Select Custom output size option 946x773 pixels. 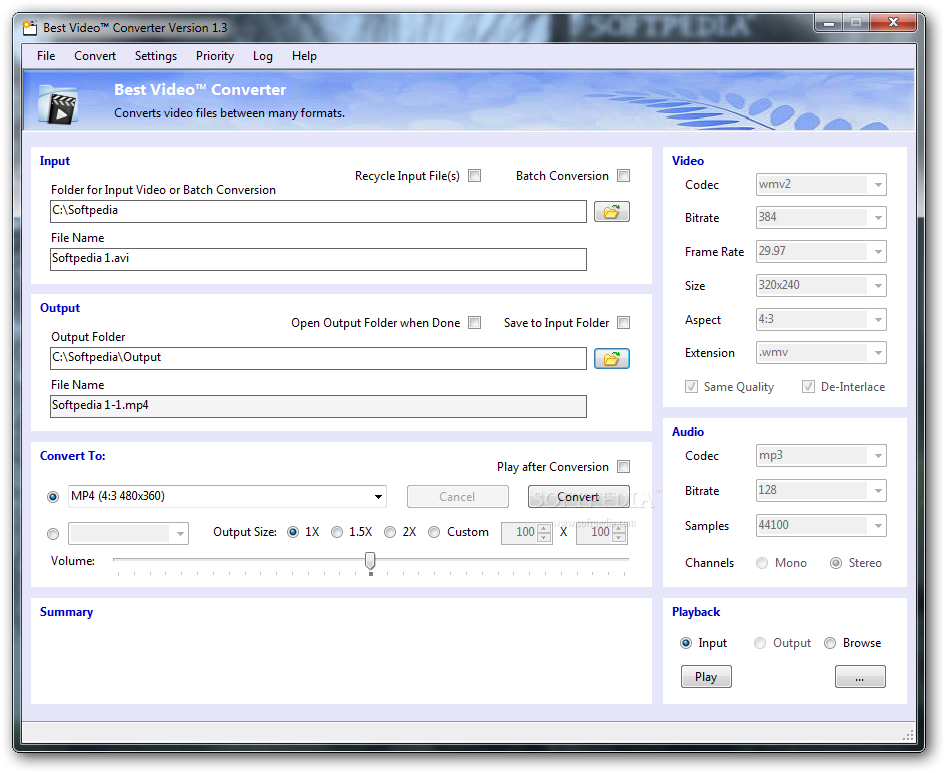click(434, 532)
